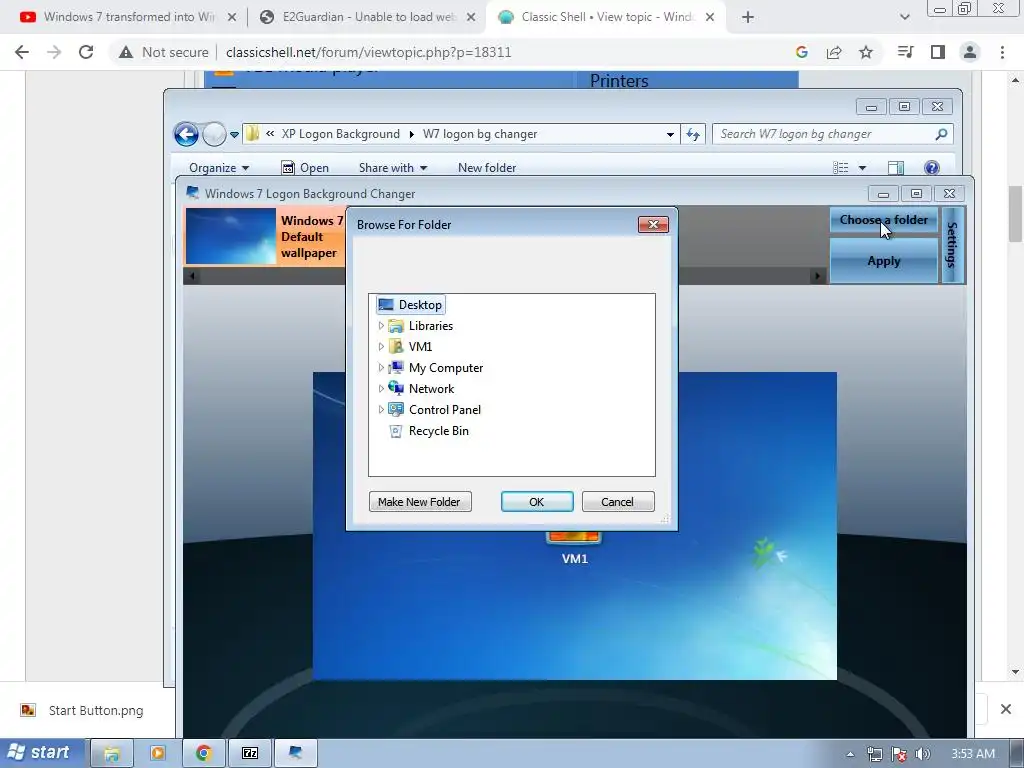Click the VM1 user tile in preview

[574, 549]
